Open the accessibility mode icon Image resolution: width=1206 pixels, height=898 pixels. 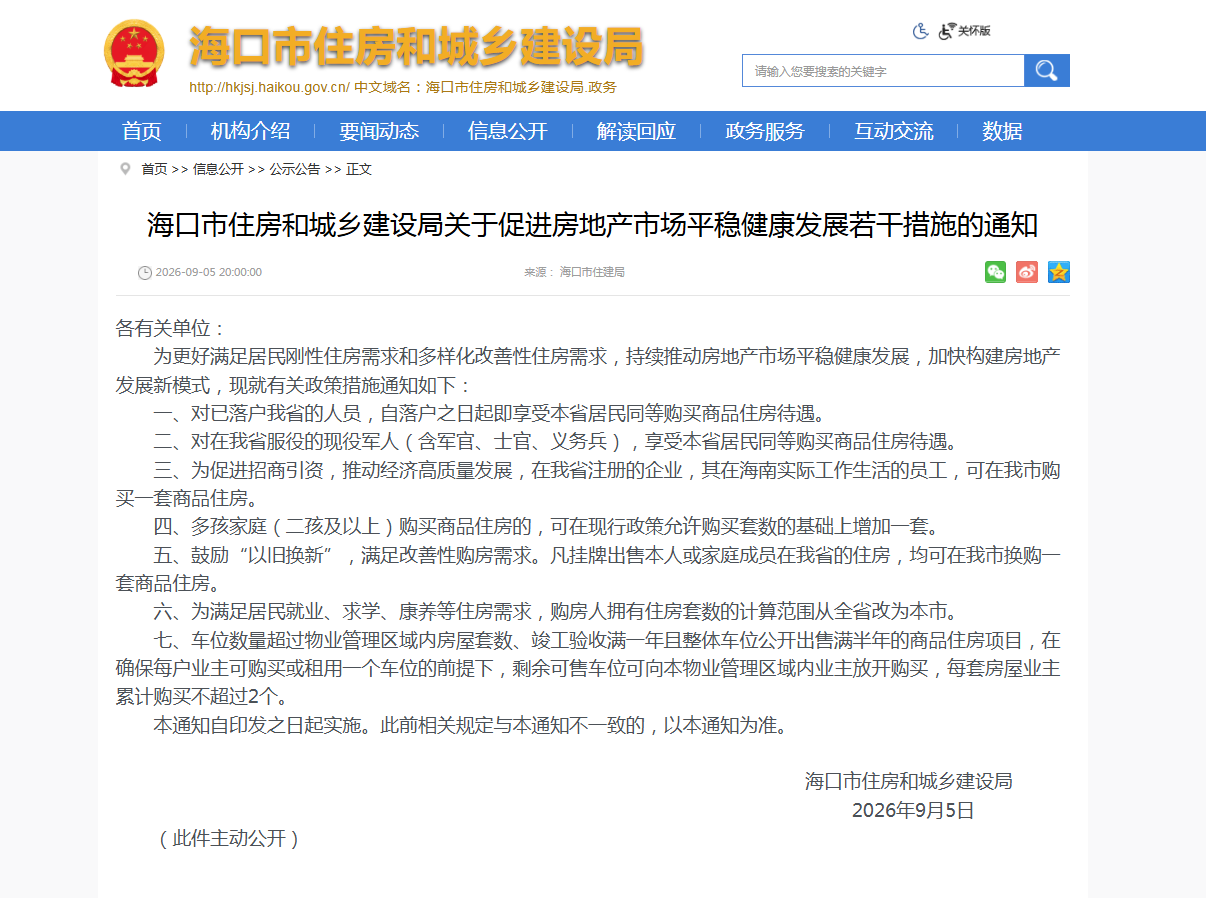coord(921,31)
